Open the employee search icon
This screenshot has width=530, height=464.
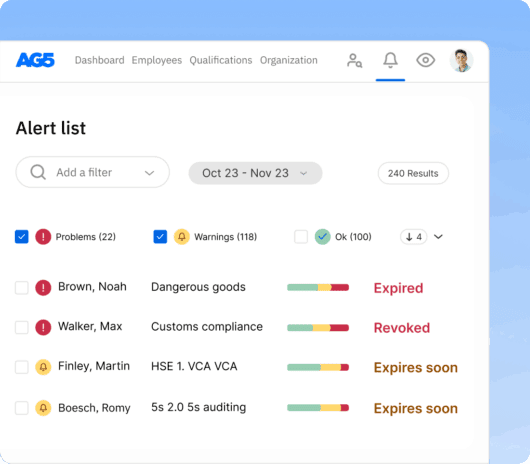[354, 60]
